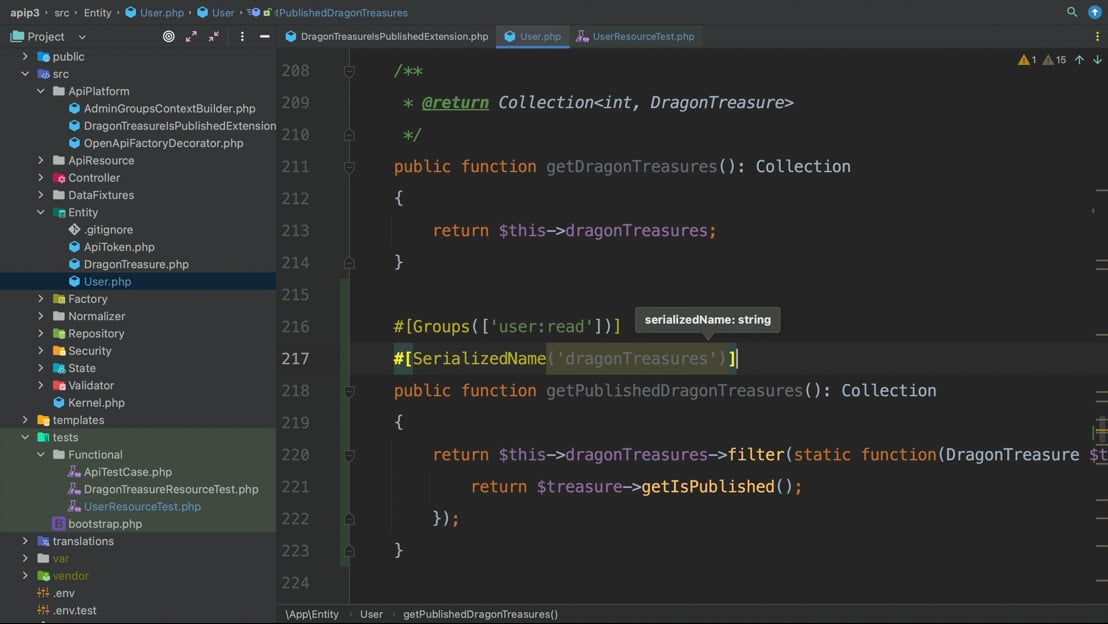1108x624 pixels.
Task: Switch to UserResourceTest.php tab
Action: tap(635, 37)
